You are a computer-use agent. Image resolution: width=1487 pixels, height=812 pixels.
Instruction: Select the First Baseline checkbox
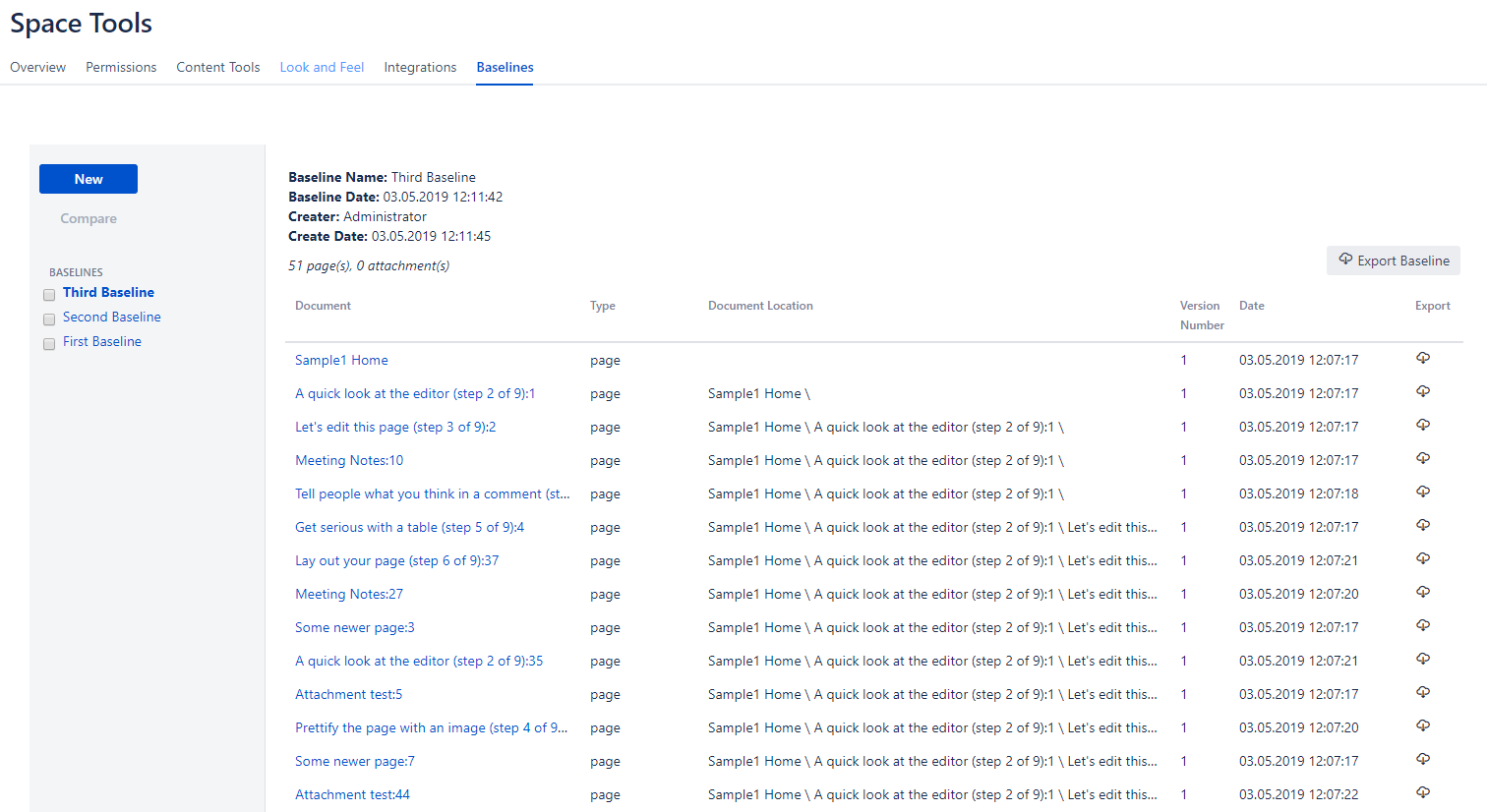click(x=49, y=344)
